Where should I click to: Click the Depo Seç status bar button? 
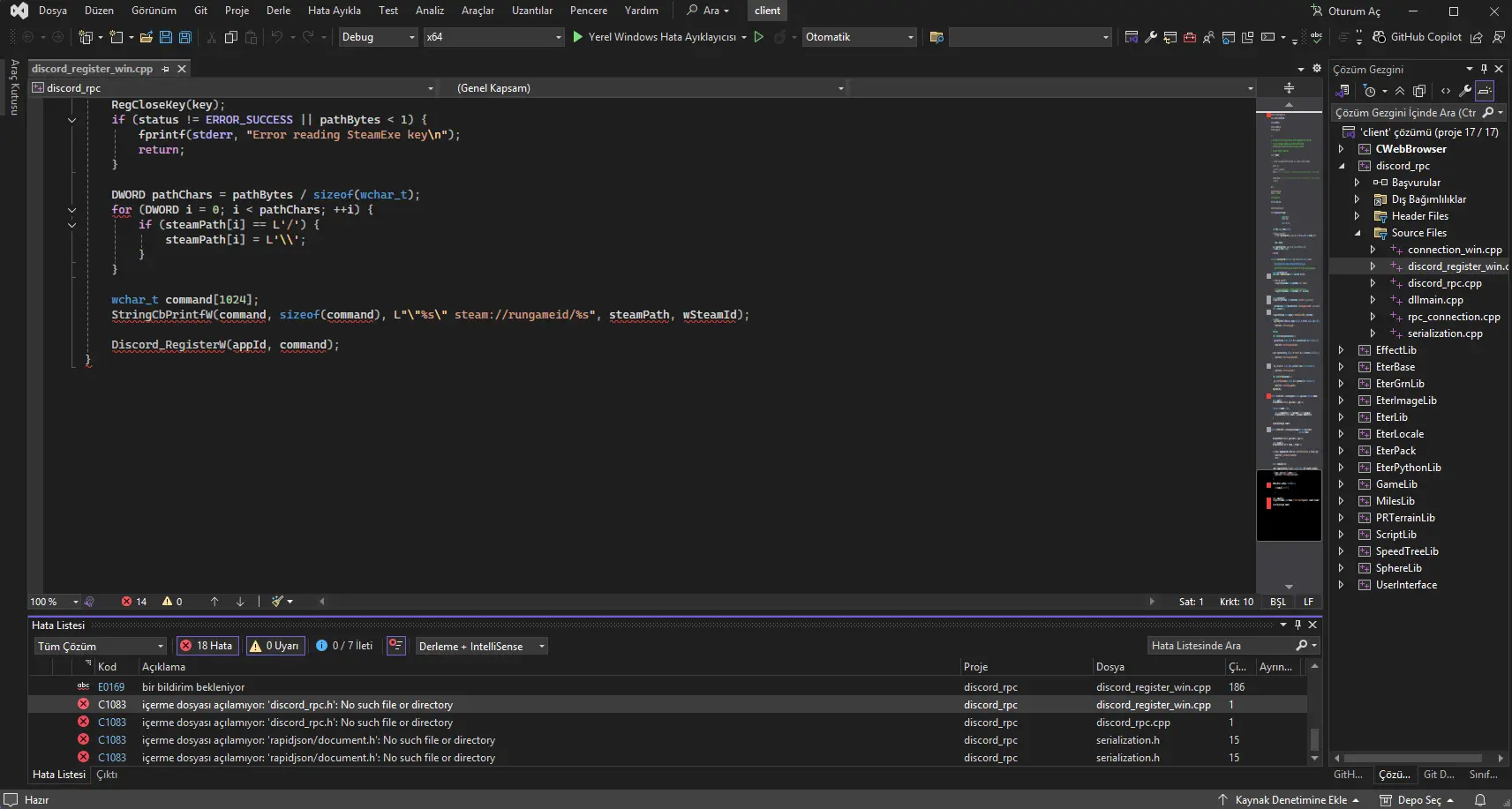pyautogui.click(x=1418, y=800)
